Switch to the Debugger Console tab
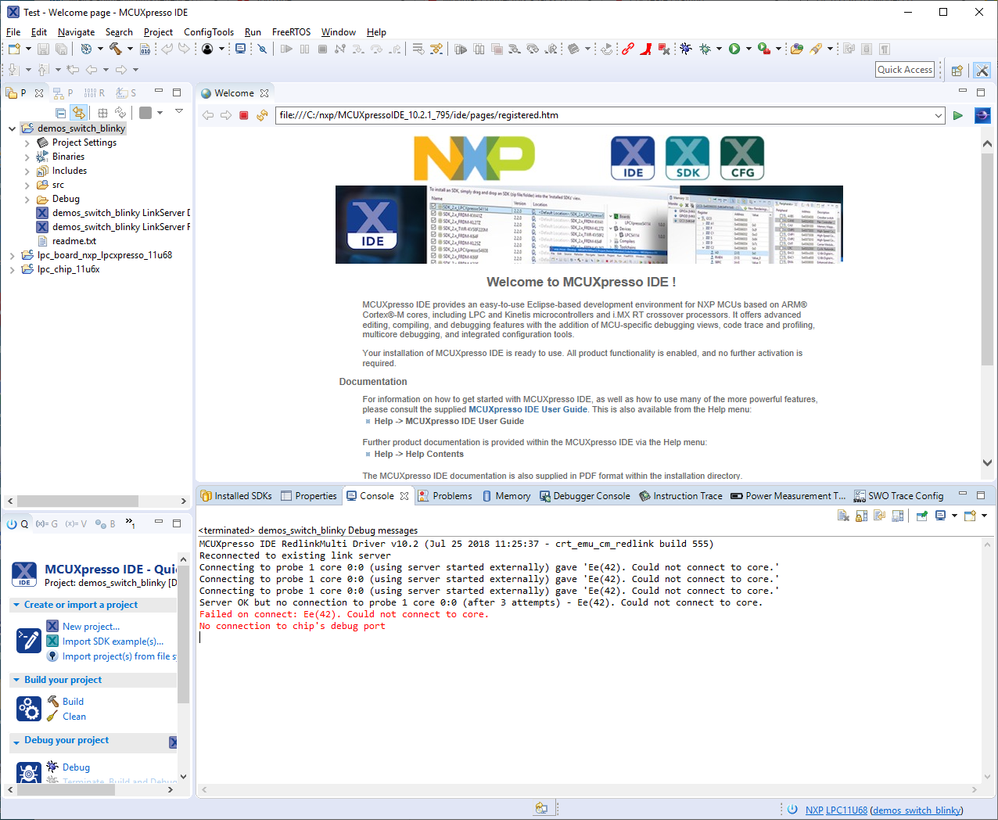This screenshot has height=820, width=998. [585, 496]
